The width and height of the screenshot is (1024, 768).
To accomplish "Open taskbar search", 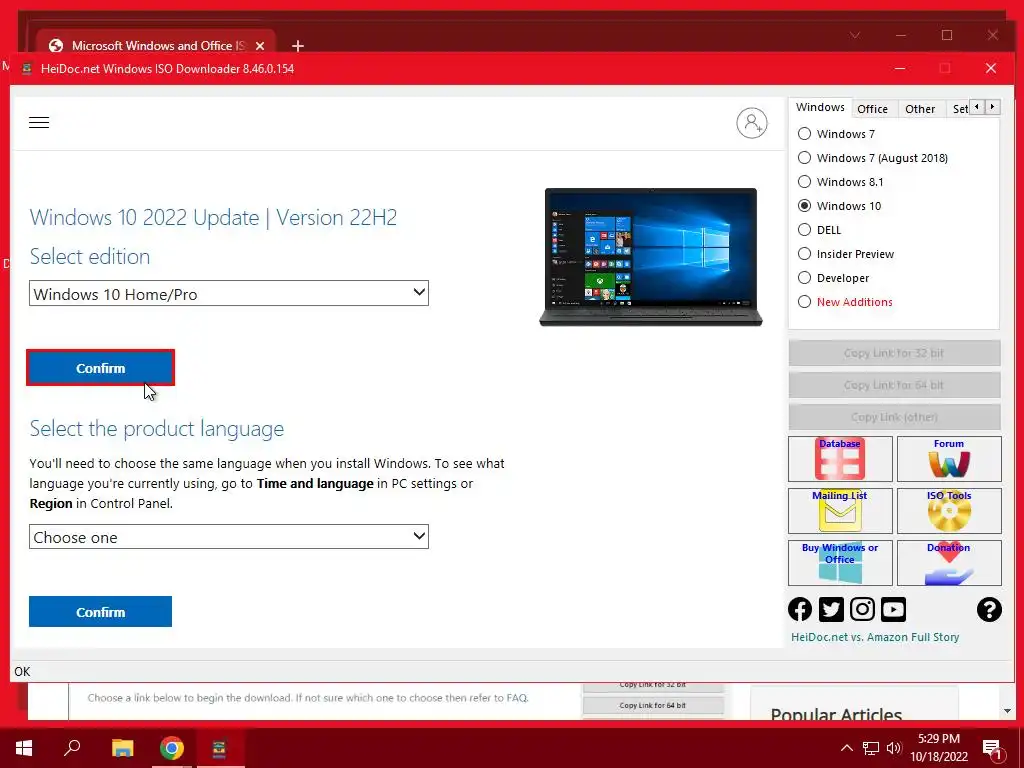I will pos(72,748).
